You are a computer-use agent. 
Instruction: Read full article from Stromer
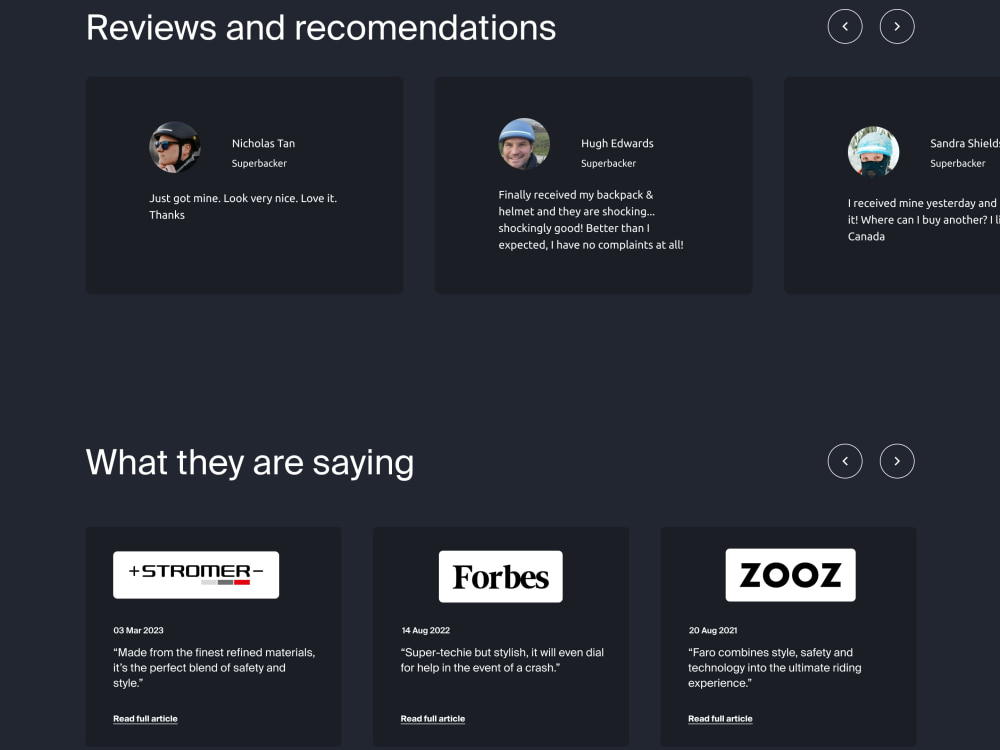[x=145, y=719]
